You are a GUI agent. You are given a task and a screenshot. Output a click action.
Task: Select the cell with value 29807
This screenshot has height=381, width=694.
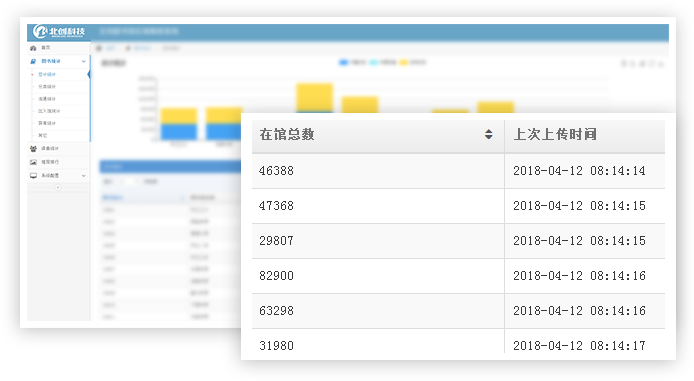[x=378, y=241]
